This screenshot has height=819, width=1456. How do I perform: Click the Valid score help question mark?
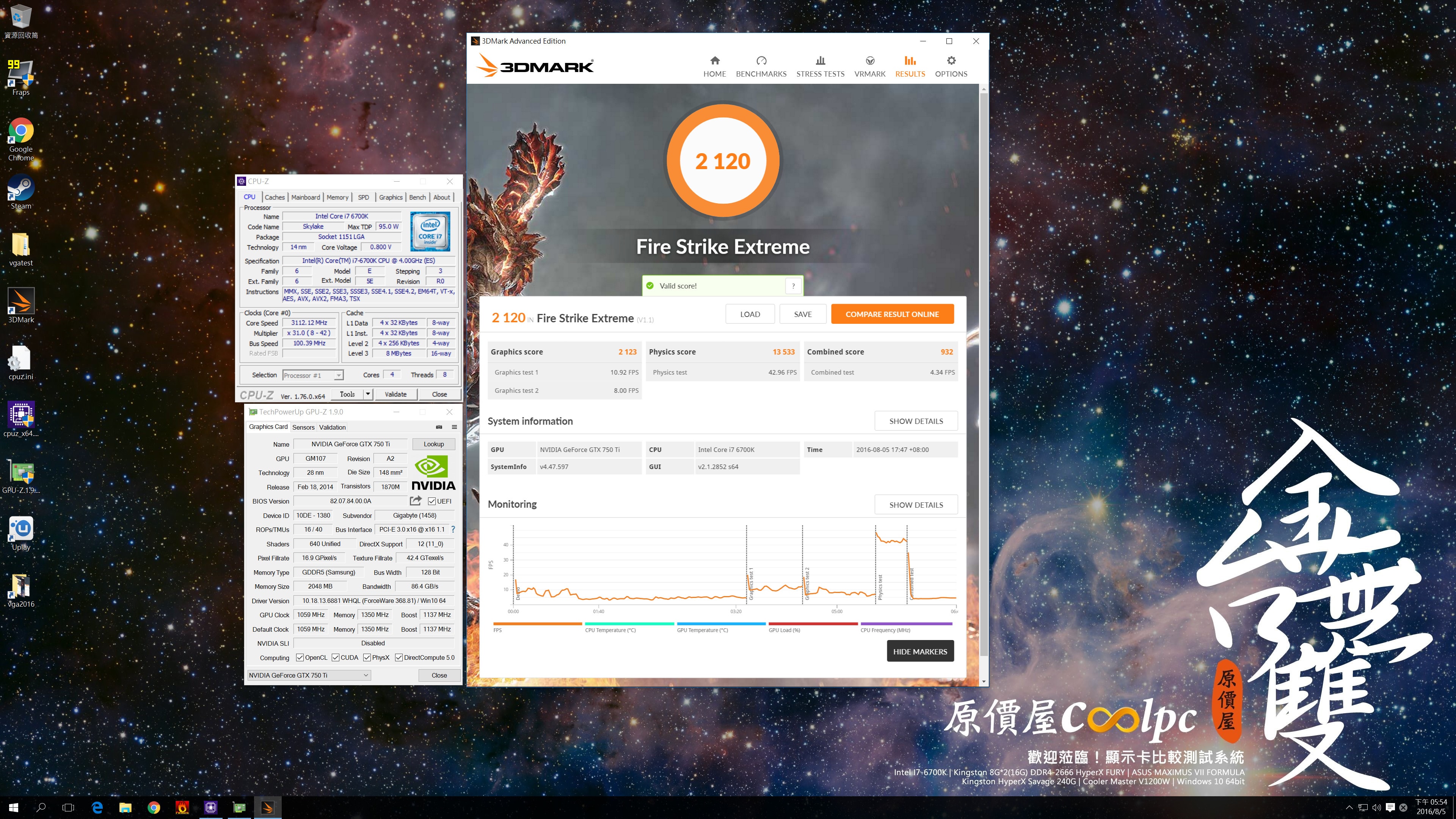793,286
